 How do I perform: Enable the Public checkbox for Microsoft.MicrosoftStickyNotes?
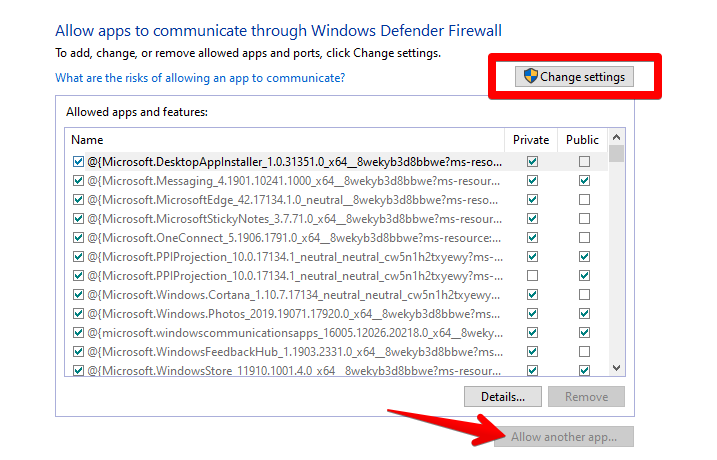[584, 219]
